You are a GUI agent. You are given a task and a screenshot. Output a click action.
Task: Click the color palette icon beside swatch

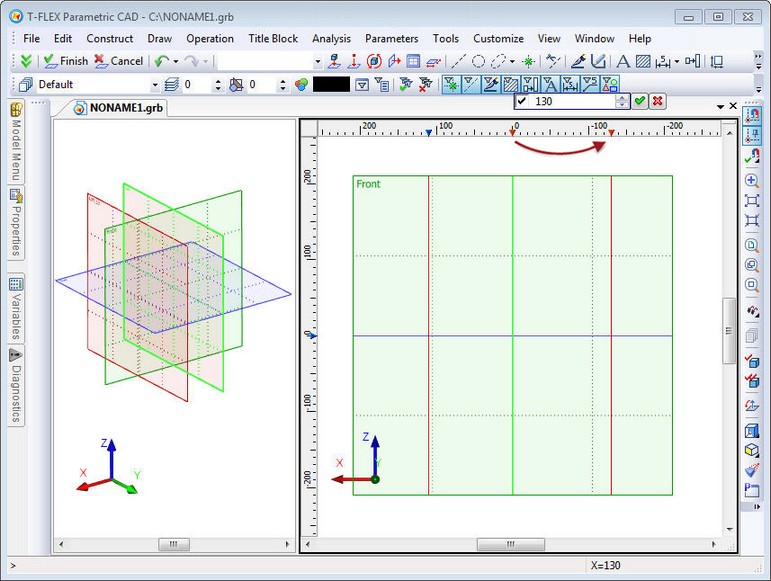click(x=300, y=85)
